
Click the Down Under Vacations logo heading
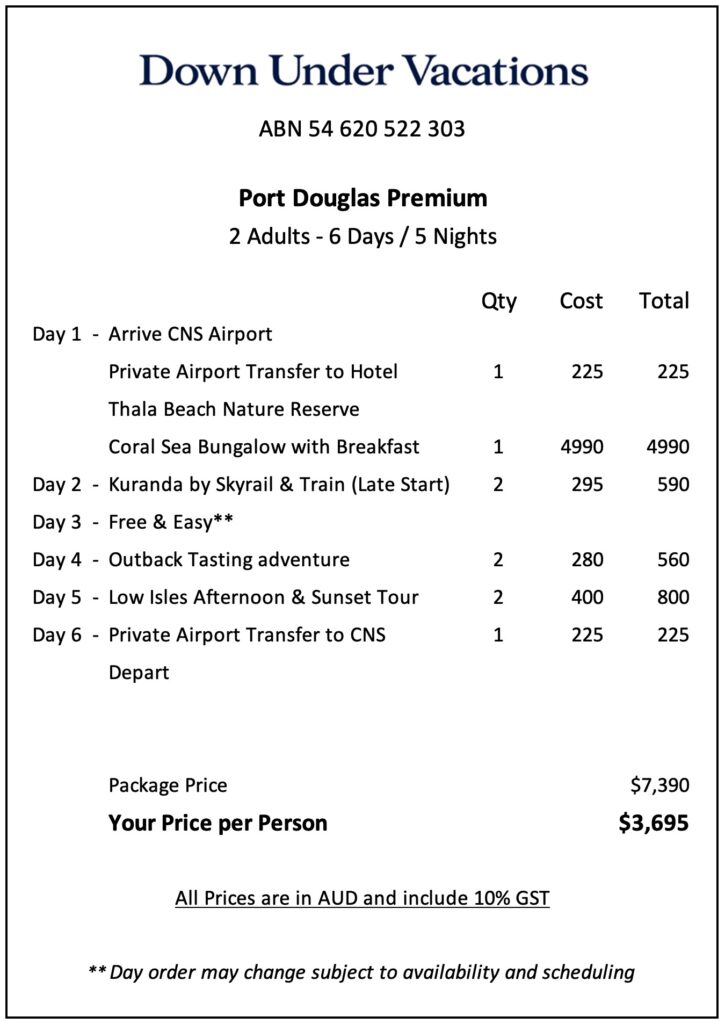[363, 71]
